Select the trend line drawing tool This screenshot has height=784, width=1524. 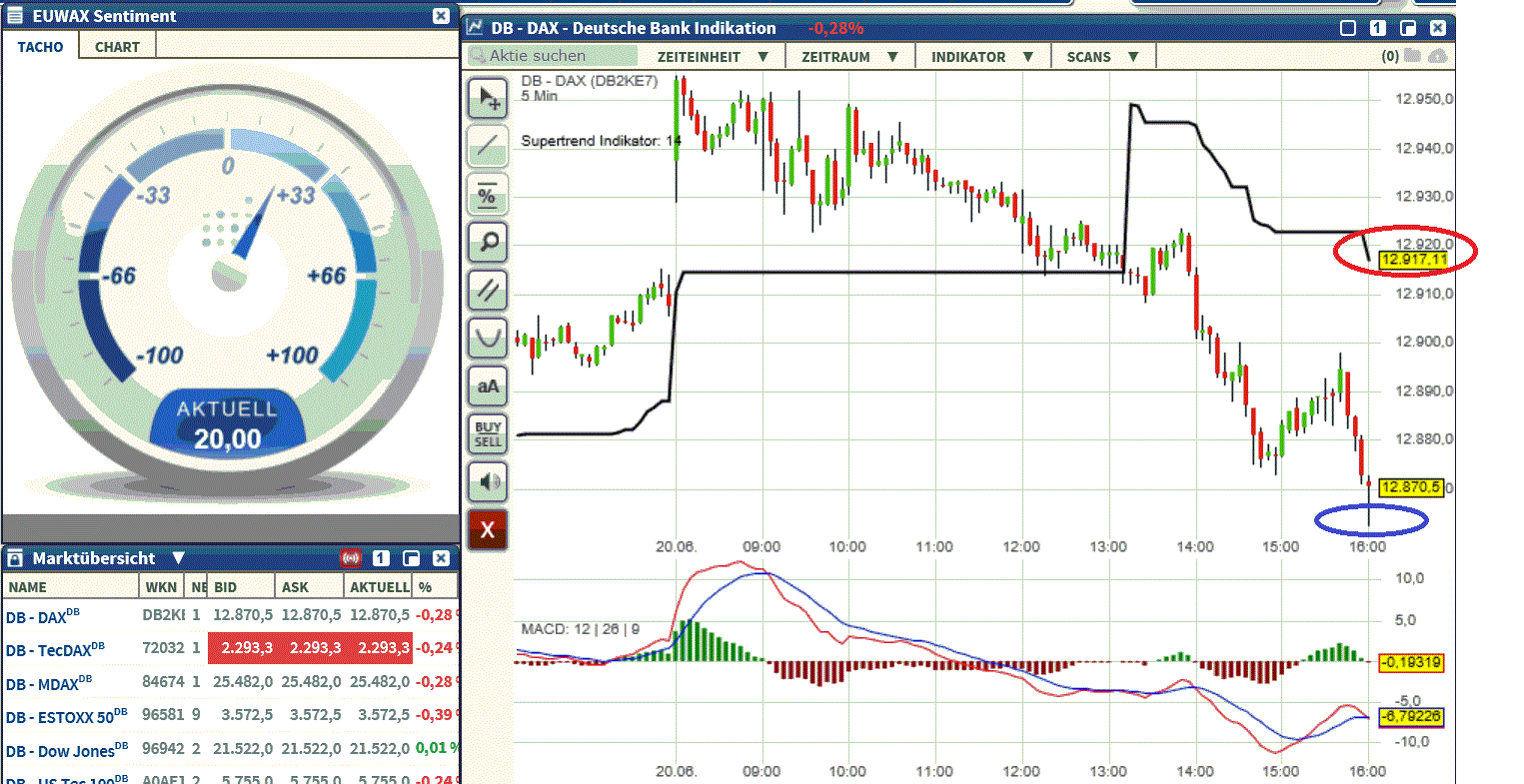click(488, 147)
